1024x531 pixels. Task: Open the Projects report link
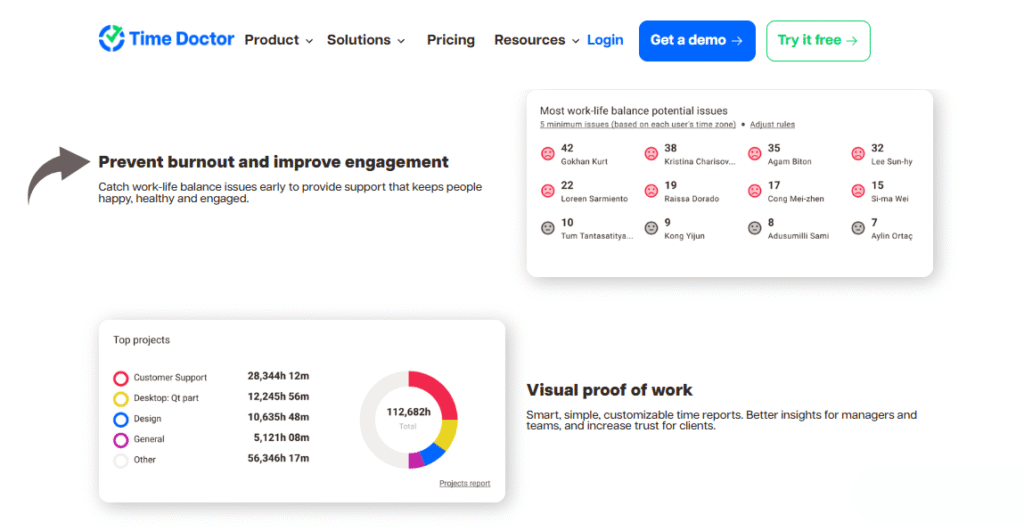coord(464,483)
